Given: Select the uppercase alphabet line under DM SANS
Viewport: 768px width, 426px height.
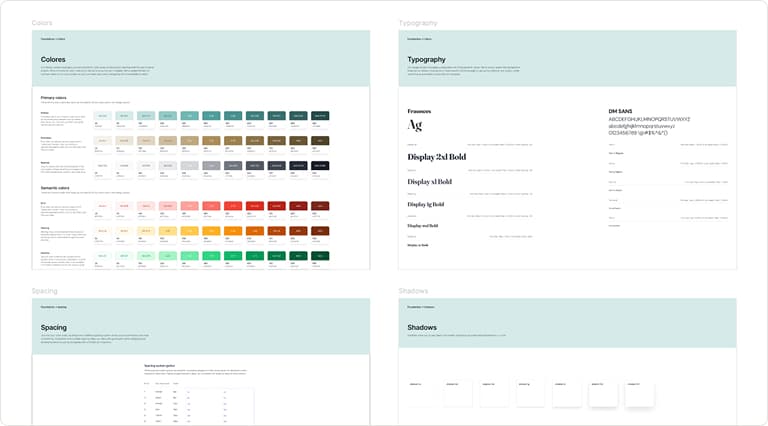Looking at the screenshot, I should (x=649, y=119).
